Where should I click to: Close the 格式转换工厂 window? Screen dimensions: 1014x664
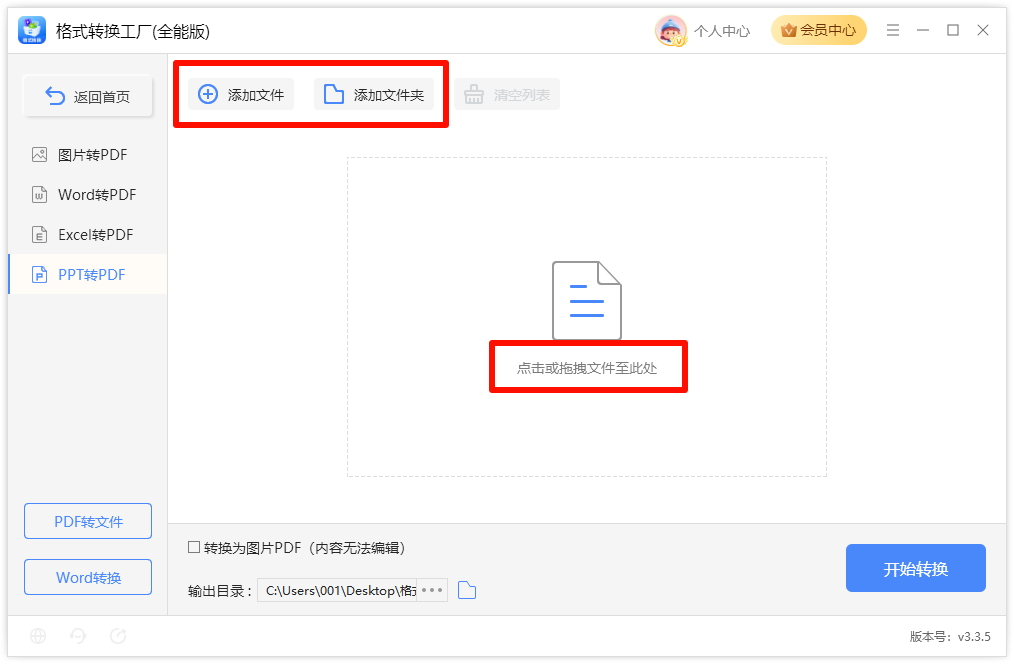click(x=983, y=30)
